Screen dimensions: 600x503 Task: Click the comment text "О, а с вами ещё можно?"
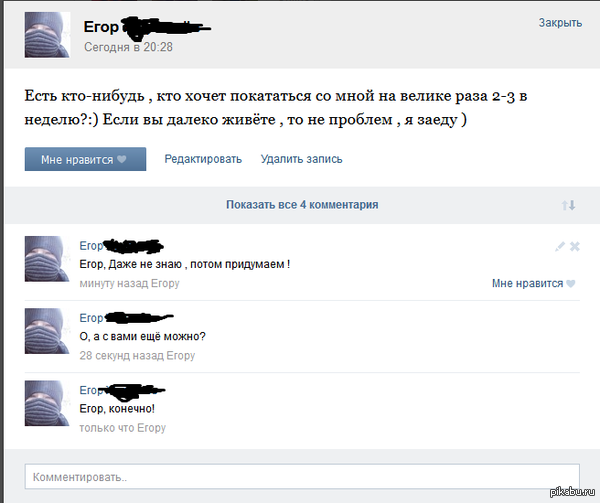pos(142,337)
